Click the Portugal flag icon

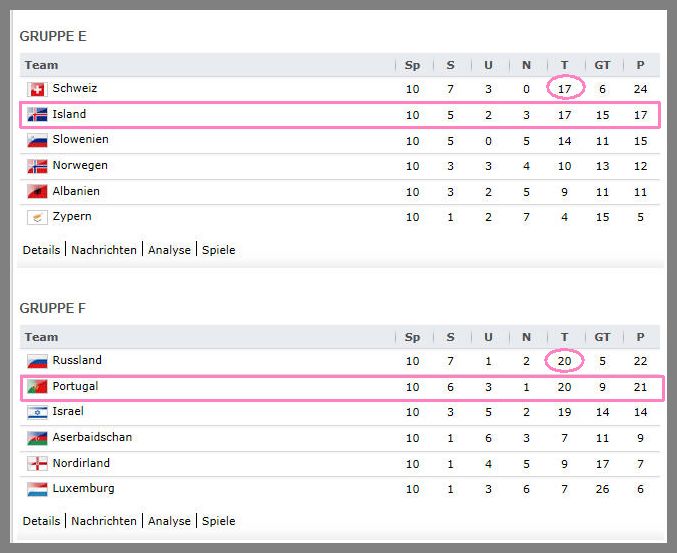click(x=37, y=387)
